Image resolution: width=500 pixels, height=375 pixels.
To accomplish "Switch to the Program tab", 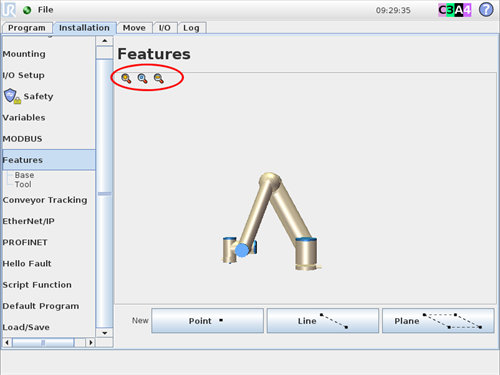I will [27, 28].
